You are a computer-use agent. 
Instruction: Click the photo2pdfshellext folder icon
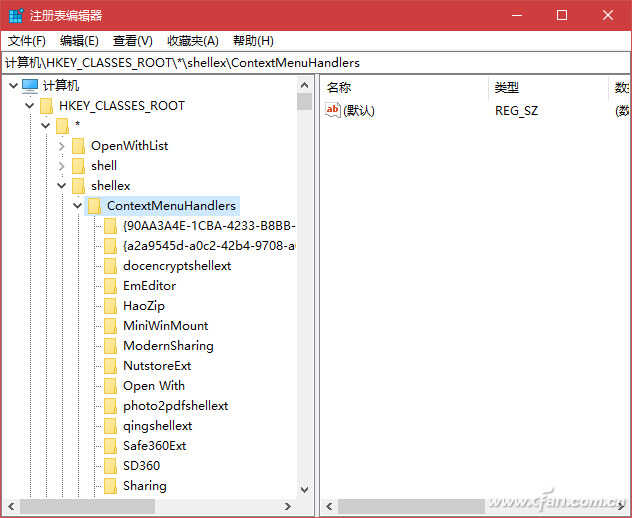click(x=110, y=406)
